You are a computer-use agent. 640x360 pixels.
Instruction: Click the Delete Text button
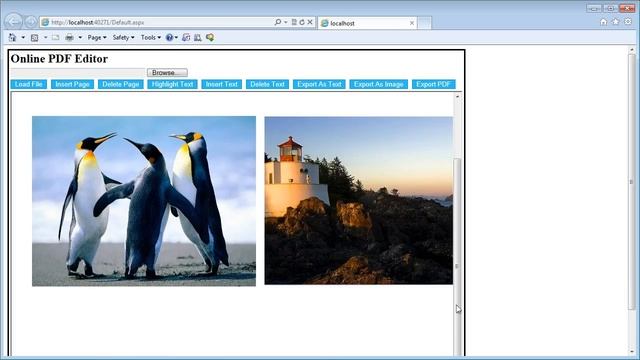[267, 84]
